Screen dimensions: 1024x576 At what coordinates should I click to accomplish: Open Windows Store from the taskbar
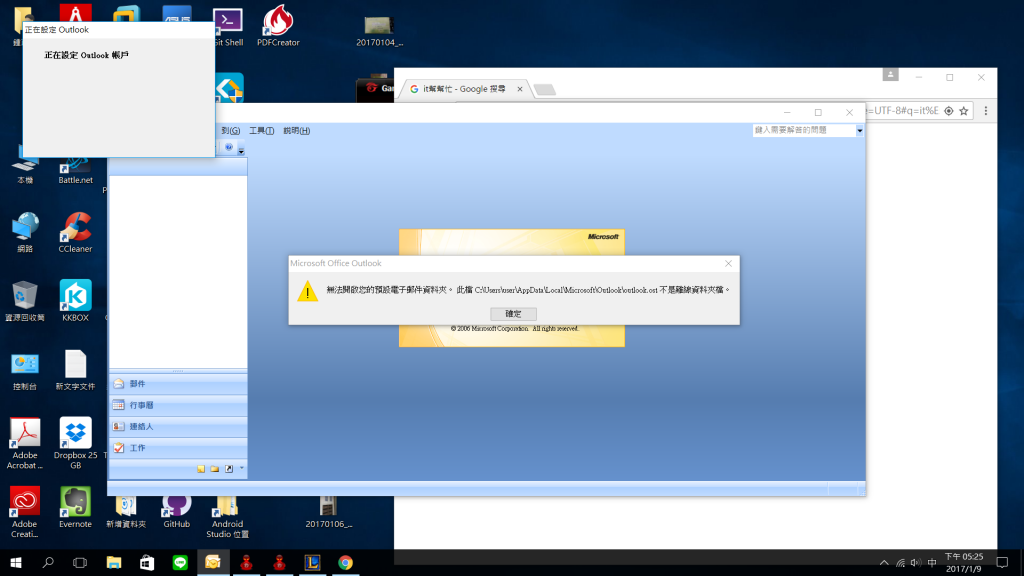[147, 562]
